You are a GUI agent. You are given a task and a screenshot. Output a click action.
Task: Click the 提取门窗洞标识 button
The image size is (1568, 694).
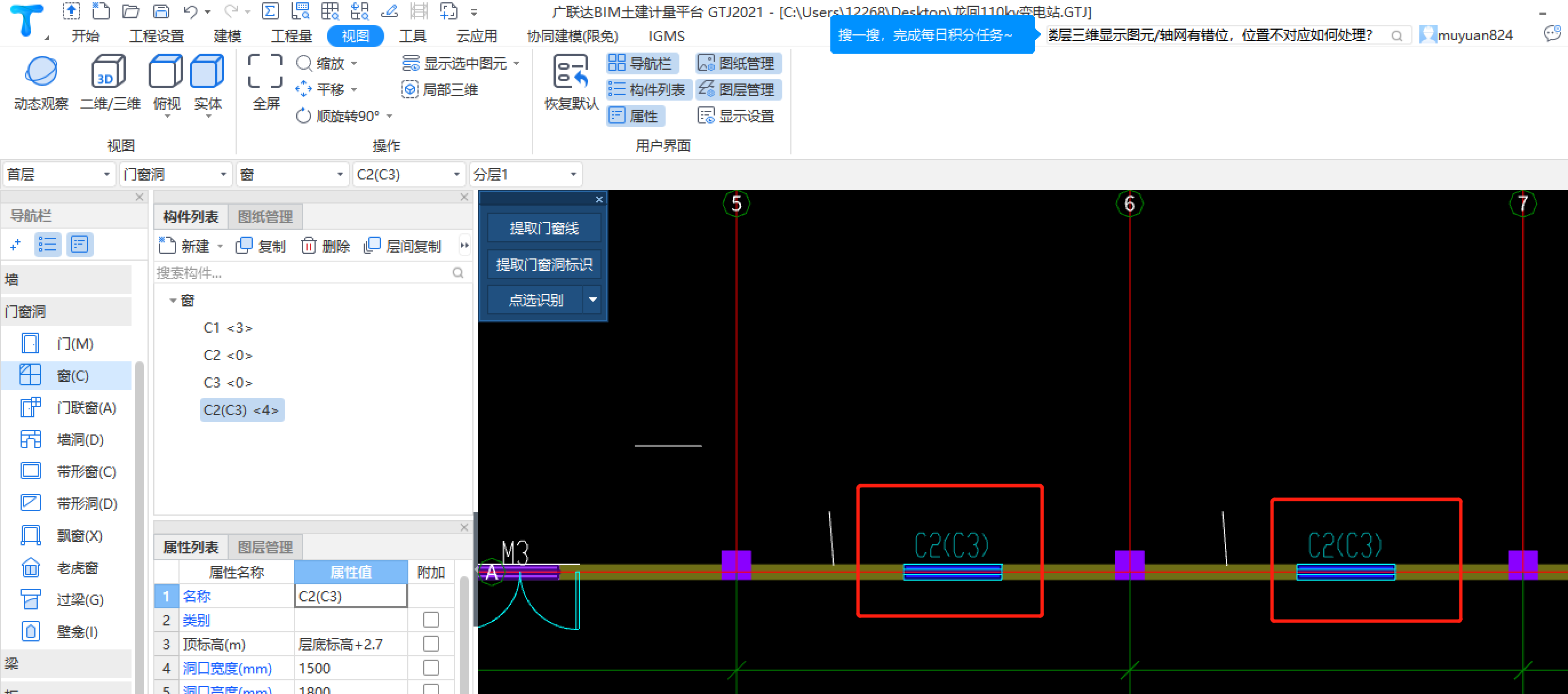point(544,265)
